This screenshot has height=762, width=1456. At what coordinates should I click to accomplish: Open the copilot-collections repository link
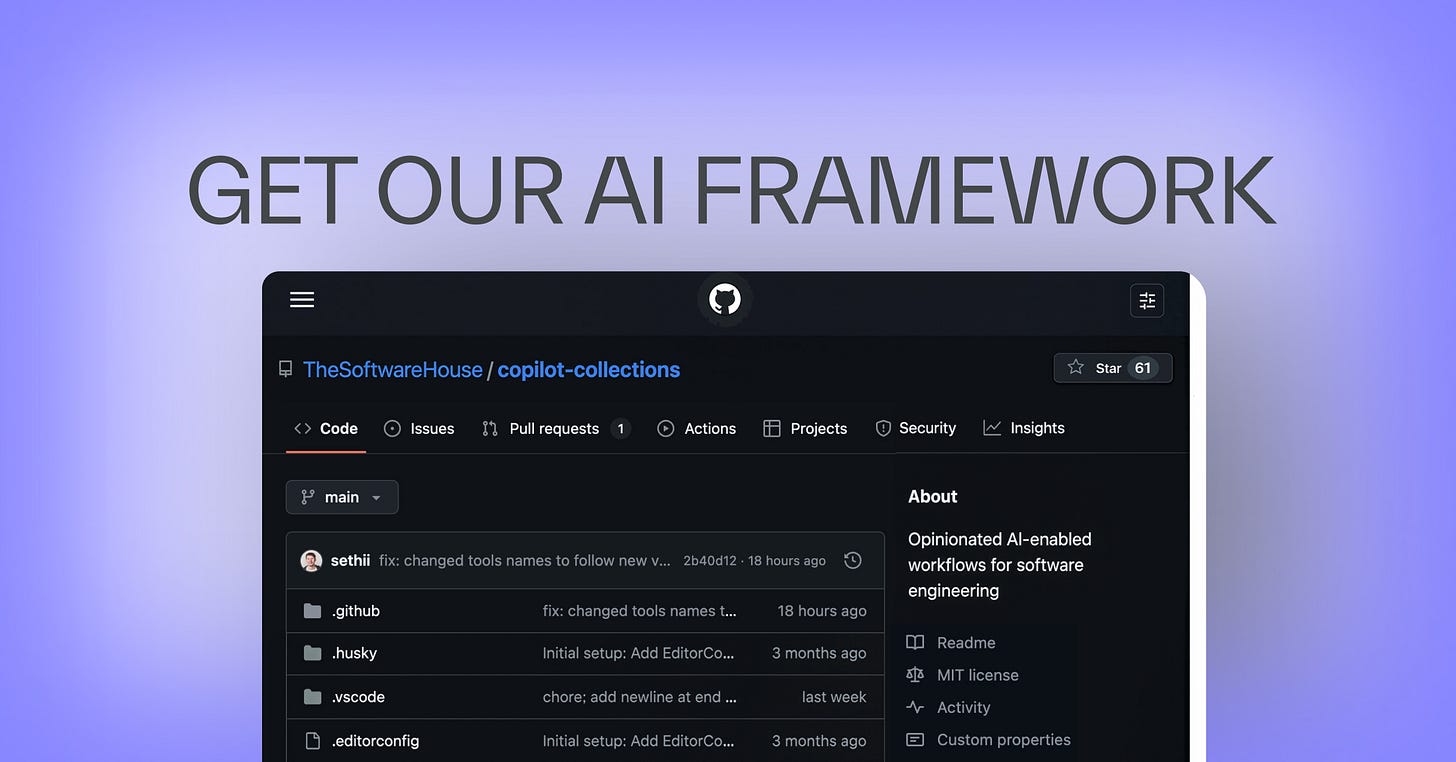click(589, 370)
